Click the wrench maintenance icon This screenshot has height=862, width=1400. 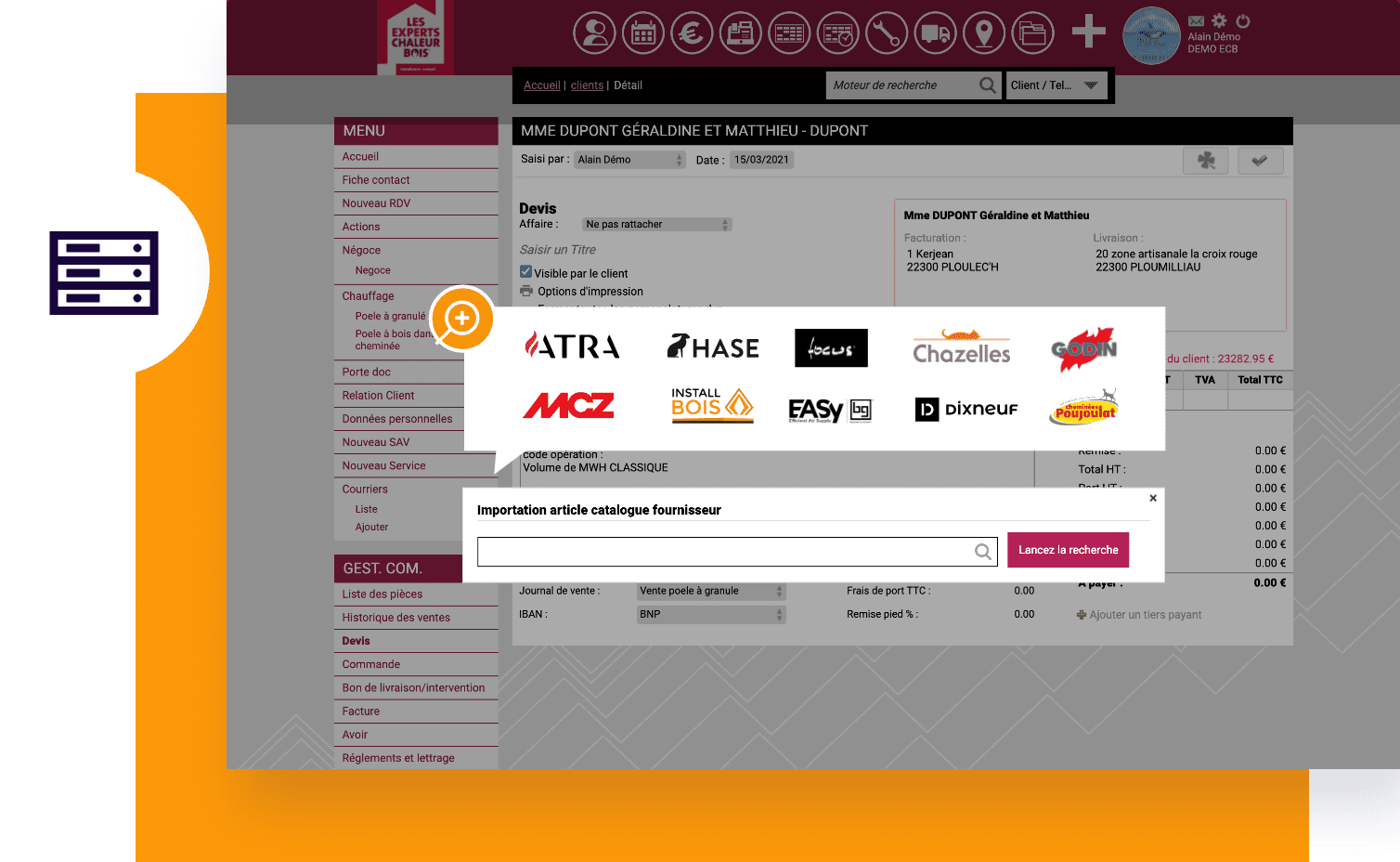(x=887, y=33)
